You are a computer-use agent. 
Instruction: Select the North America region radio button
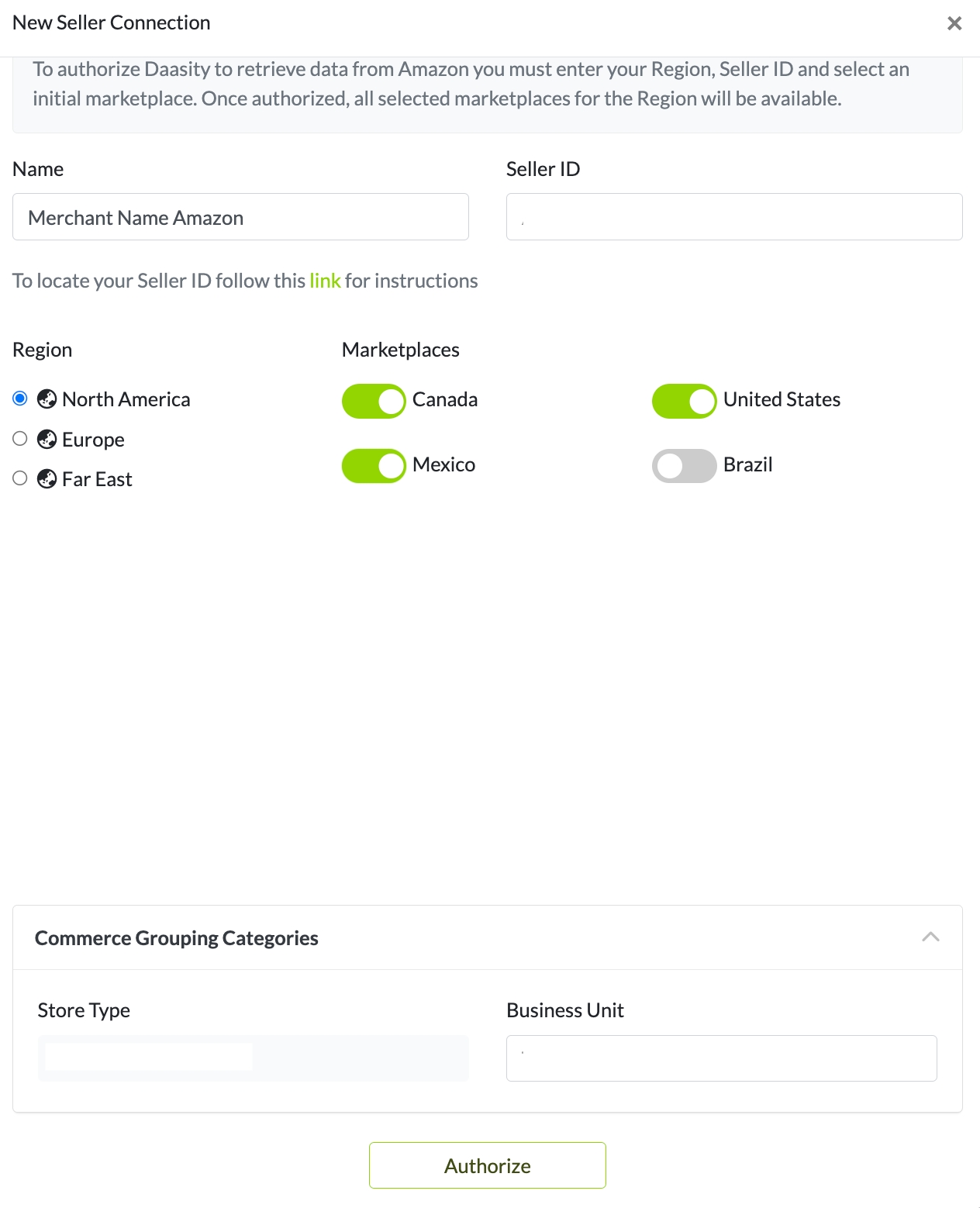pos(20,399)
